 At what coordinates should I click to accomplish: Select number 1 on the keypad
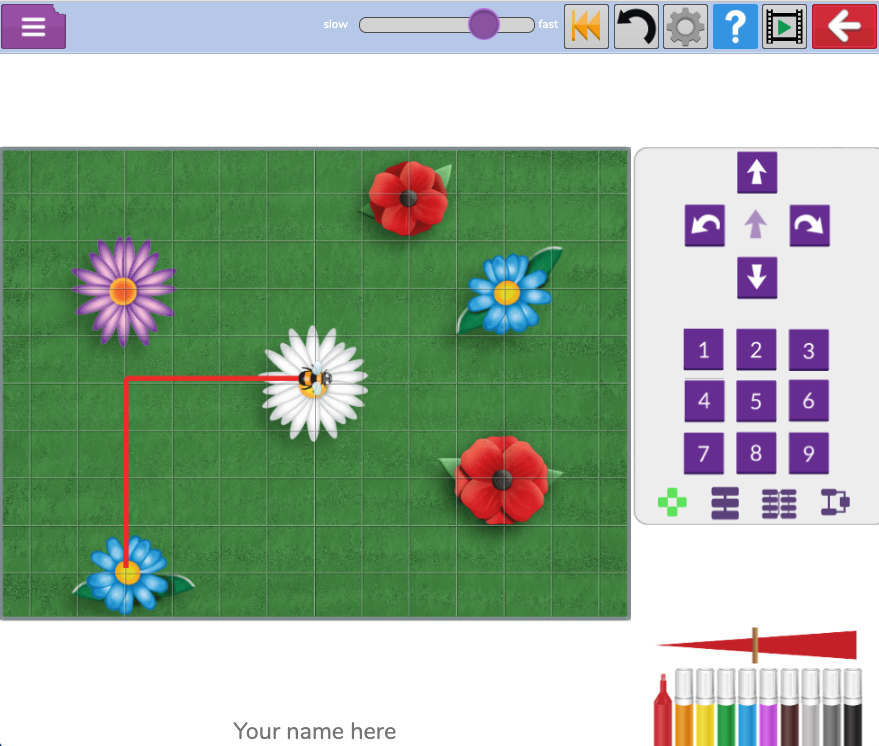704,350
